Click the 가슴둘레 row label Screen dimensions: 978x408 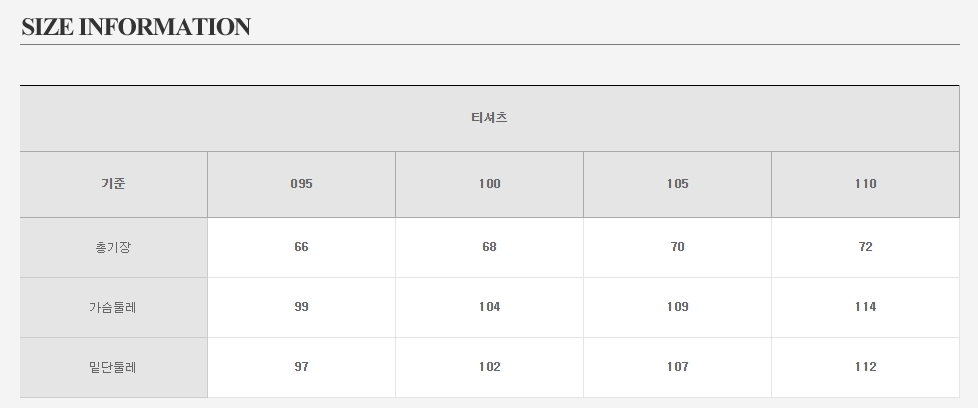[113, 307]
